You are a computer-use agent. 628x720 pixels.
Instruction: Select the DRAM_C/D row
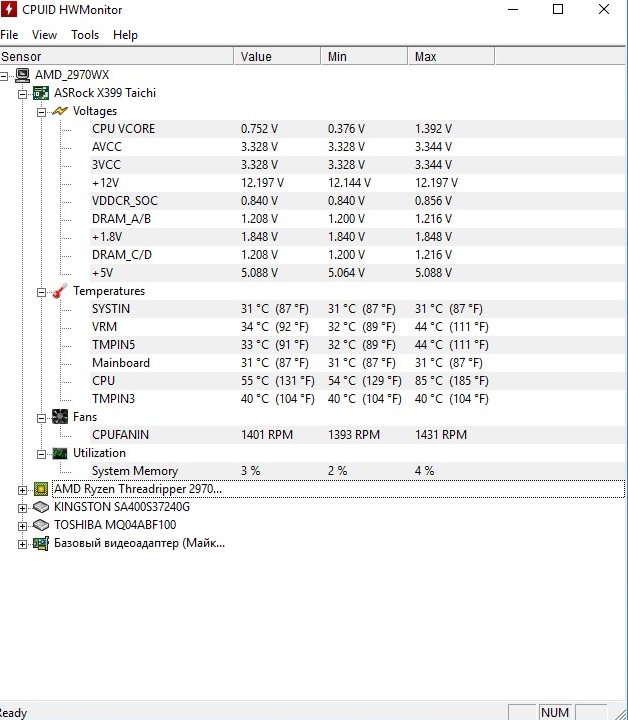[358, 255]
